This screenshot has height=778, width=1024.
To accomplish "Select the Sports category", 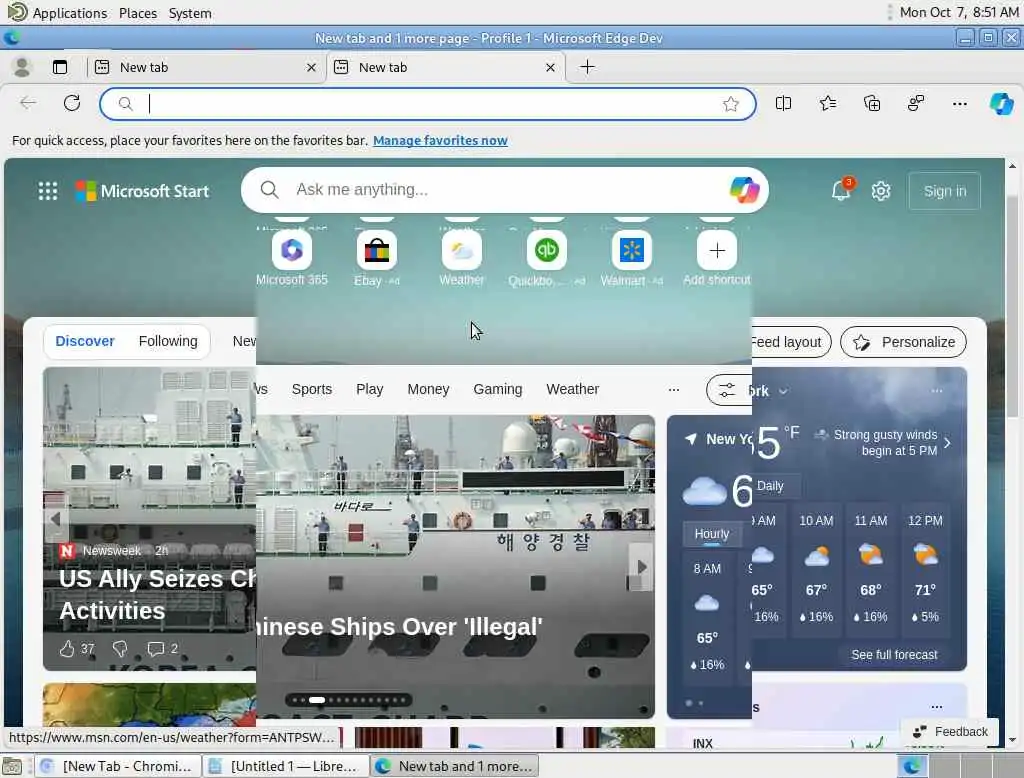I will (x=312, y=389).
